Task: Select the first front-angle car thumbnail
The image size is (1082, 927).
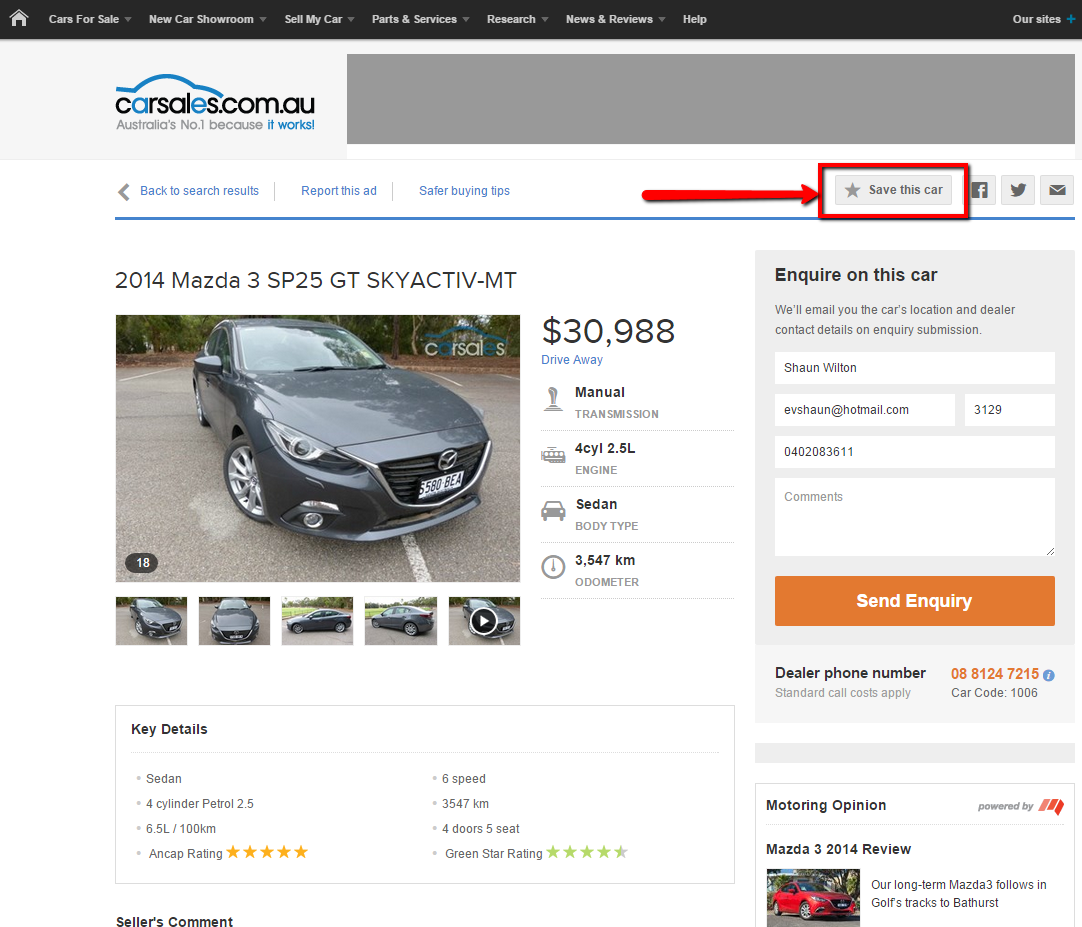Action: [x=151, y=621]
